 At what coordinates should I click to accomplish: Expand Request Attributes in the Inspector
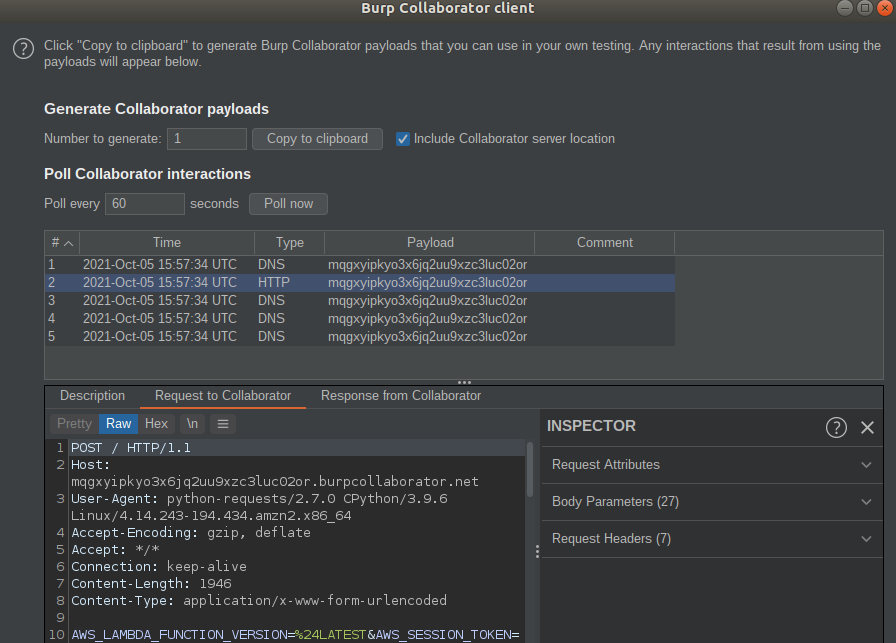(711, 464)
